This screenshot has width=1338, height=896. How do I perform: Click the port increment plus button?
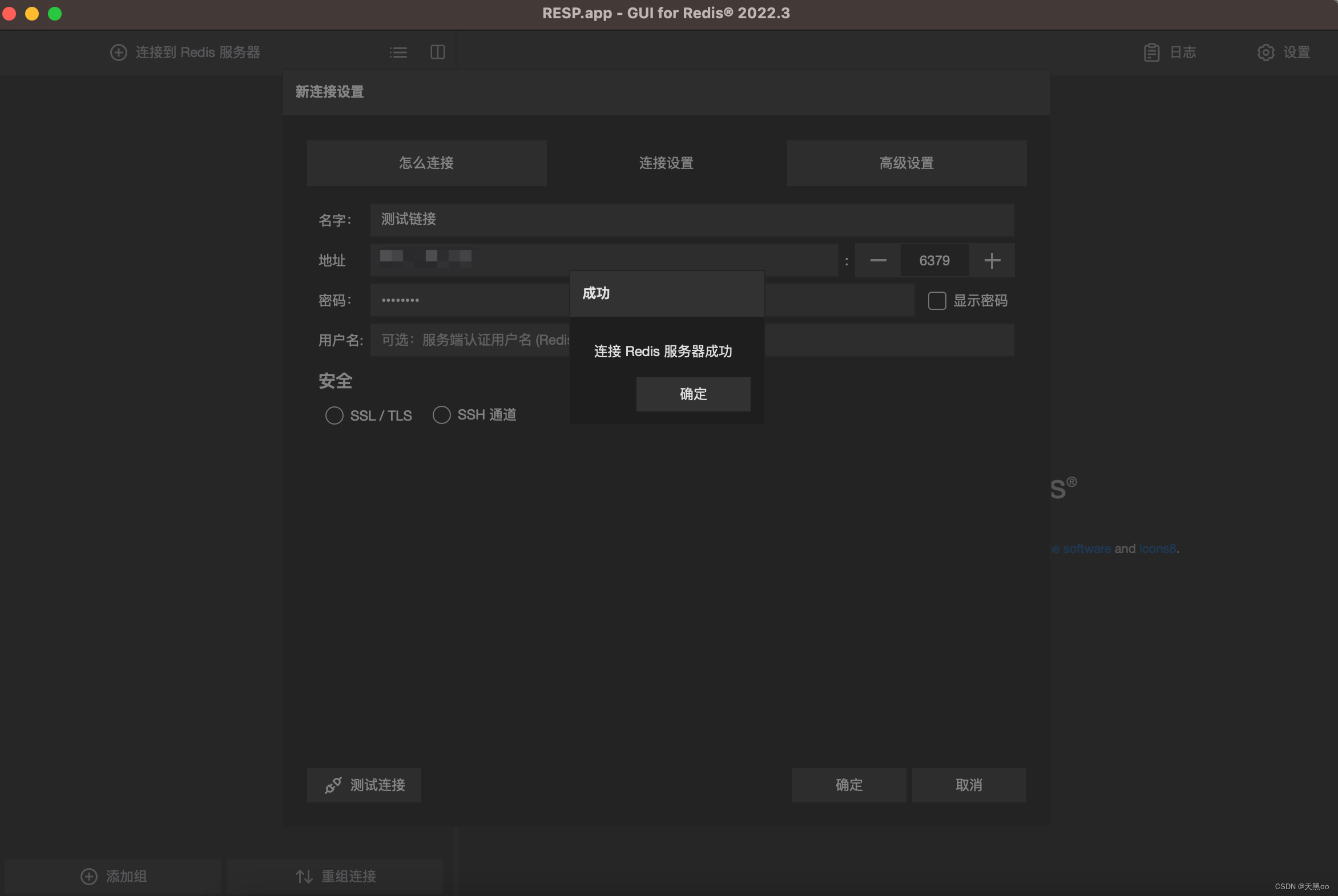click(992, 261)
